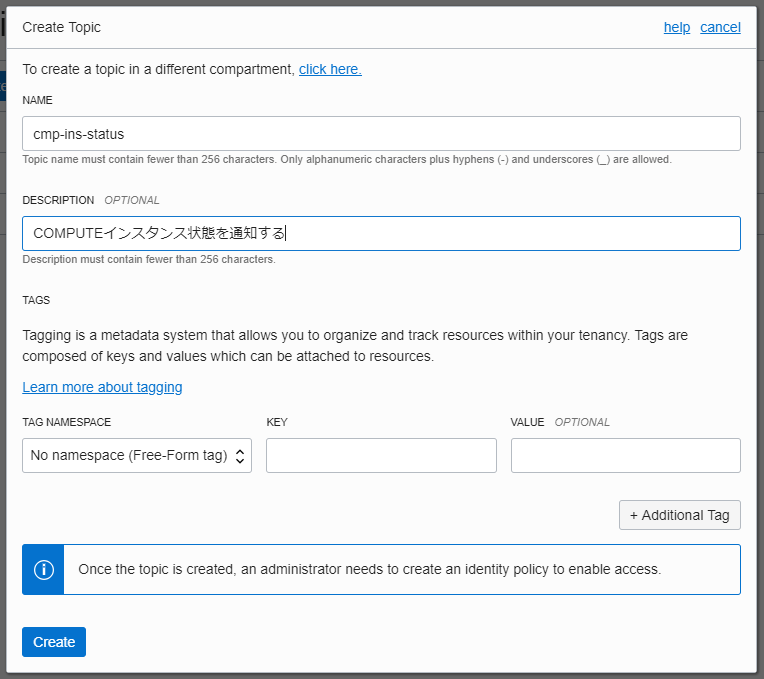Click the info icon in the notice banner
This screenshot has height=679, width=764.
[43, 569]
